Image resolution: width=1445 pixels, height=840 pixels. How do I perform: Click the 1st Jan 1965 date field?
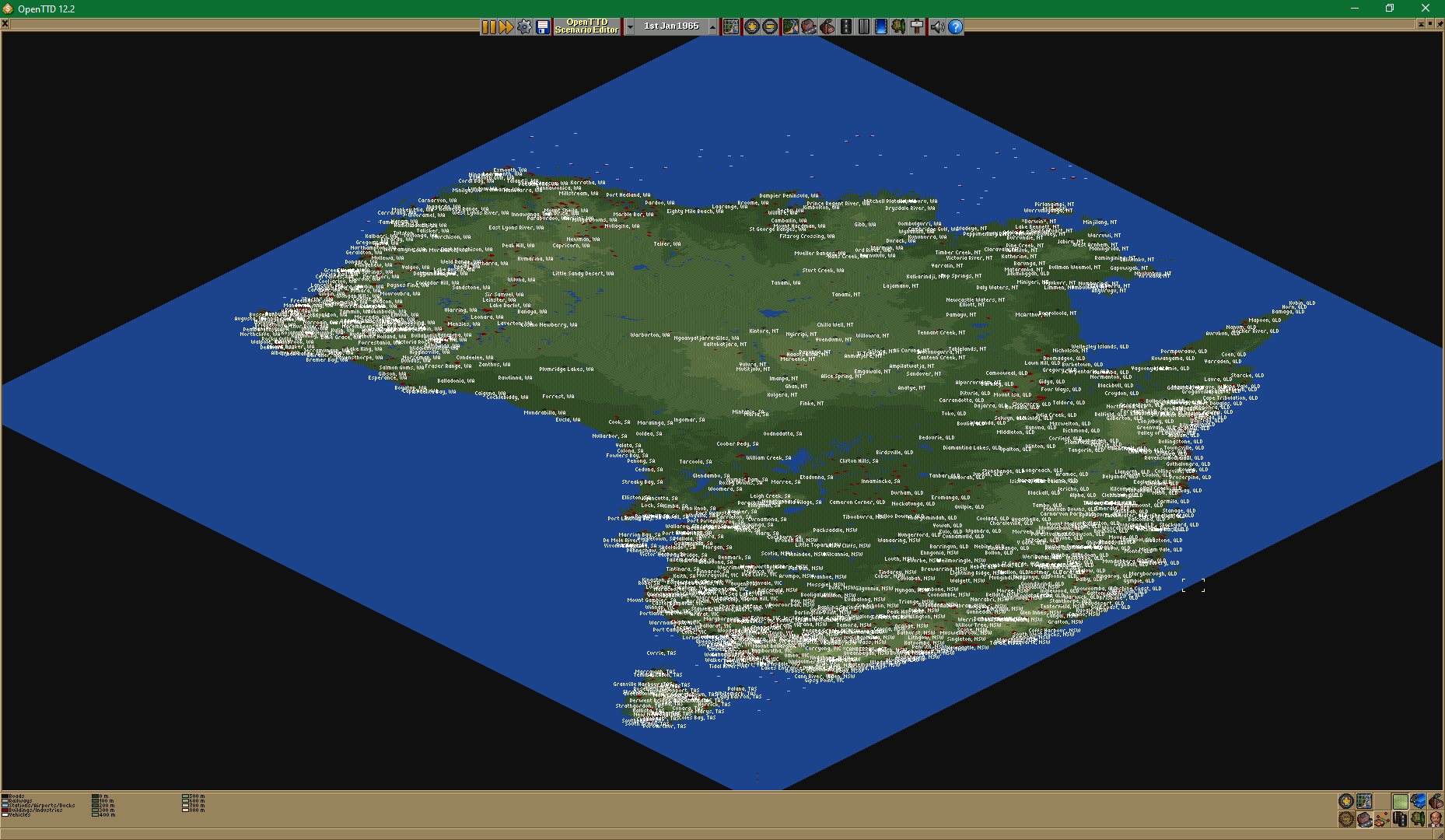pos(671,26)
